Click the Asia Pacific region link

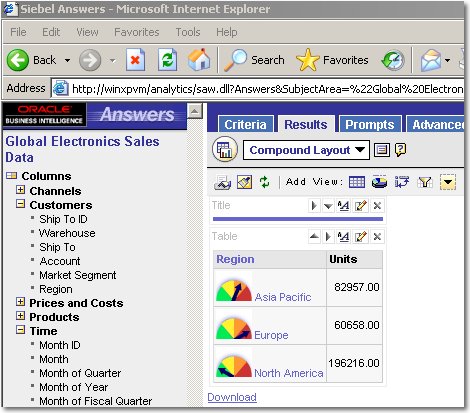[x=283, y=297]
